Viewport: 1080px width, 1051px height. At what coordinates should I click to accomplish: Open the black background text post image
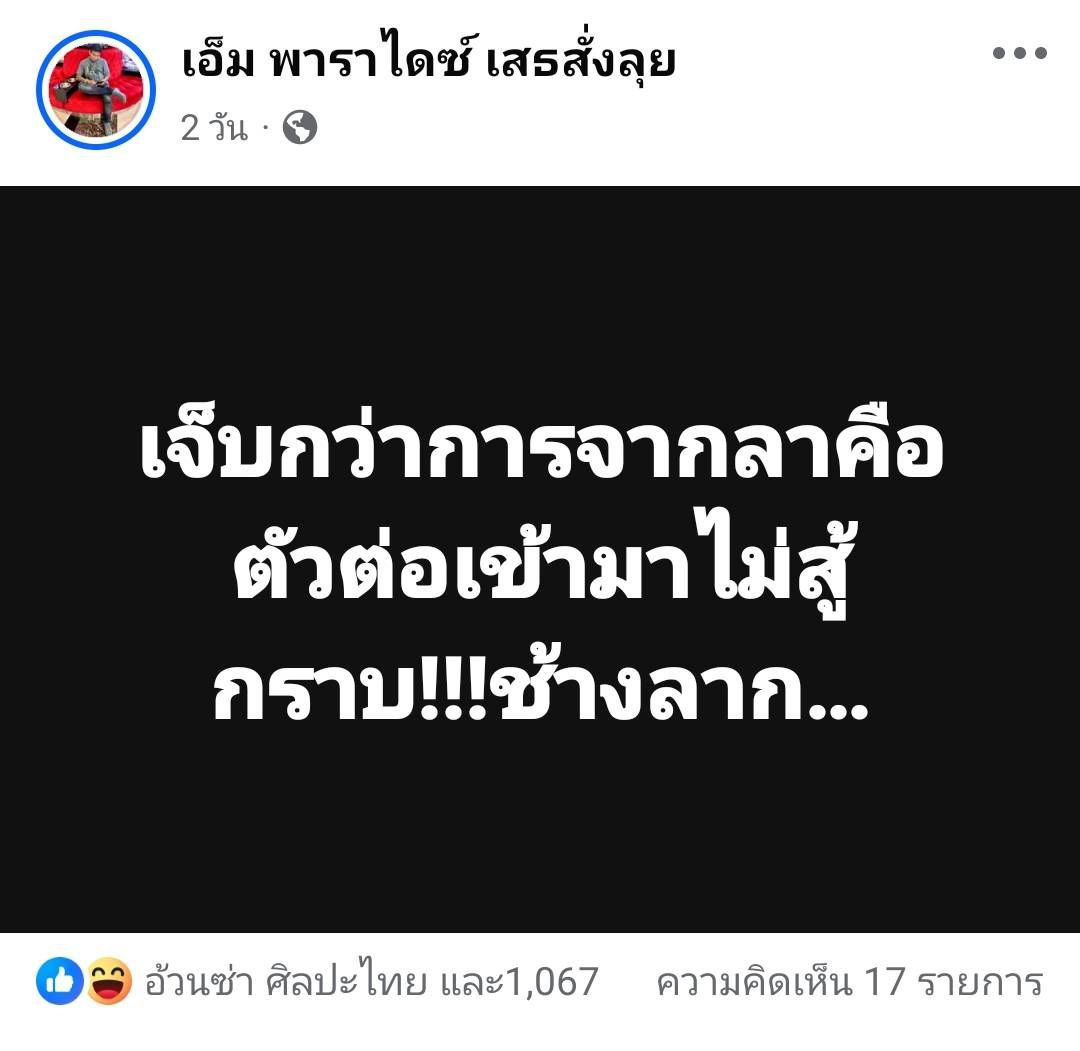click(540, 559)
